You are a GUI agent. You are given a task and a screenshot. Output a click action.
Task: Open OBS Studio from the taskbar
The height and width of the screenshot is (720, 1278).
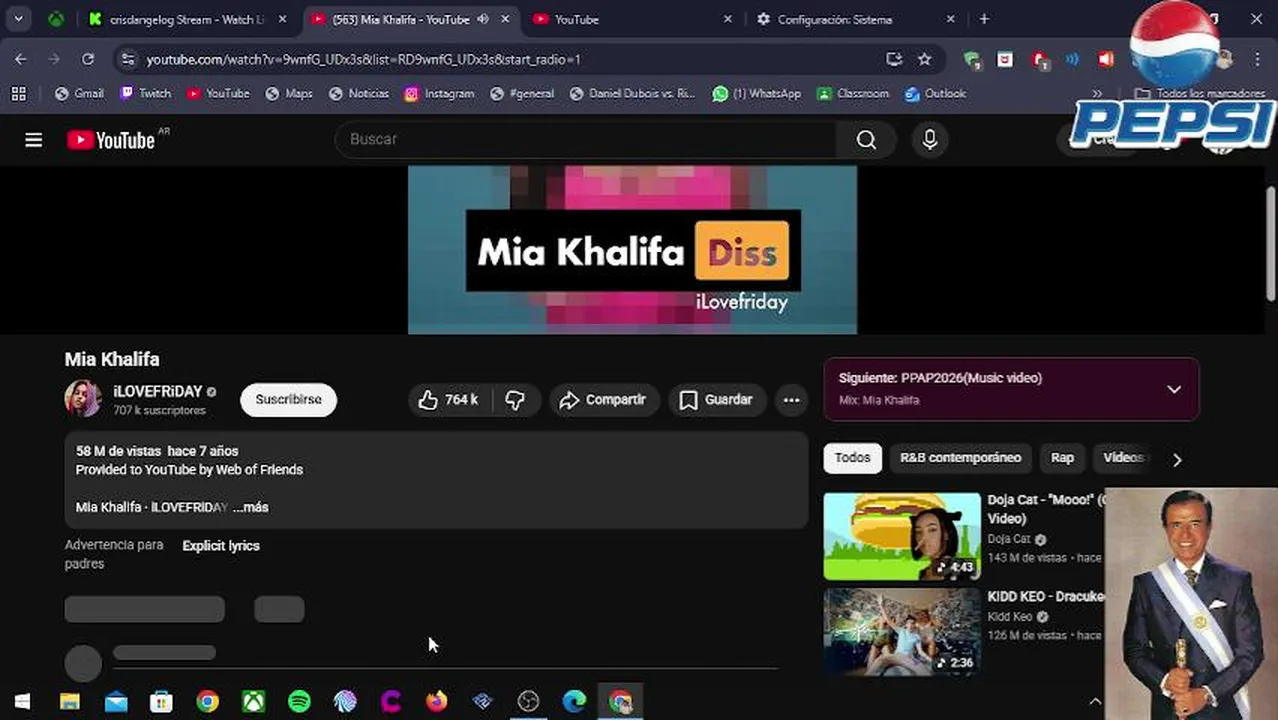click(x=529, y=702)
